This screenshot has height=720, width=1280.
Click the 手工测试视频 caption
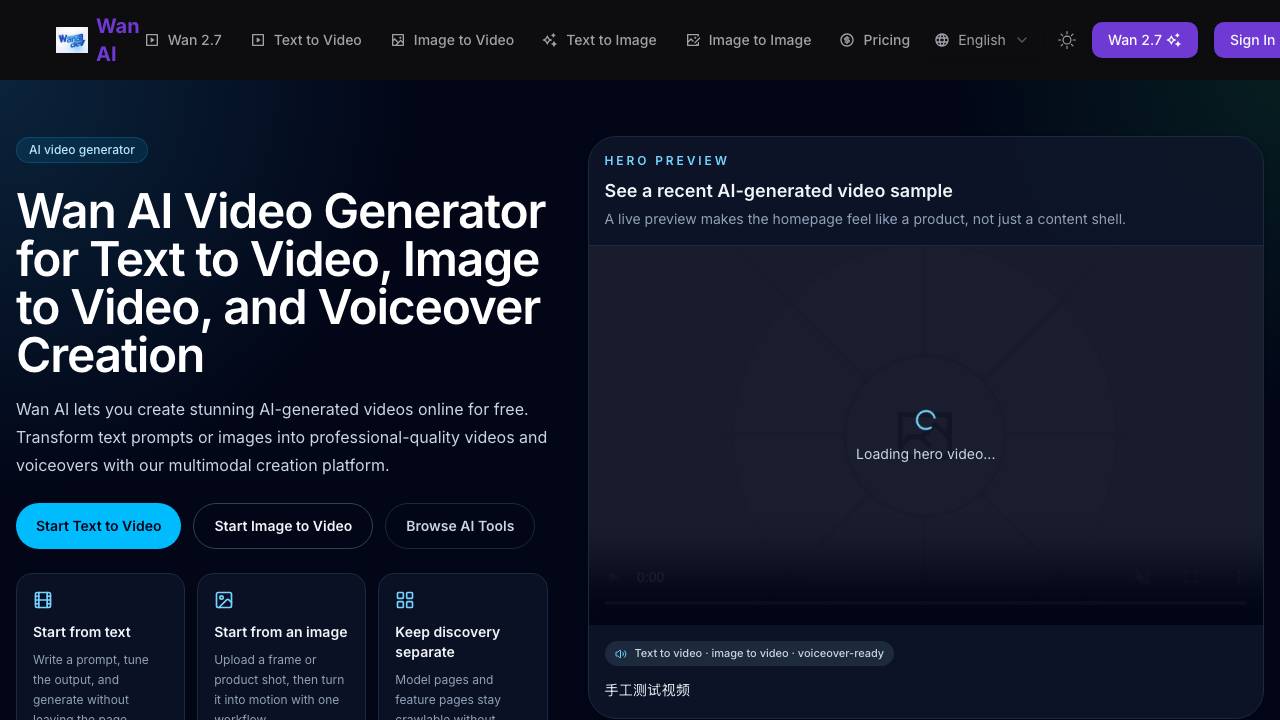tap(647, 690)
